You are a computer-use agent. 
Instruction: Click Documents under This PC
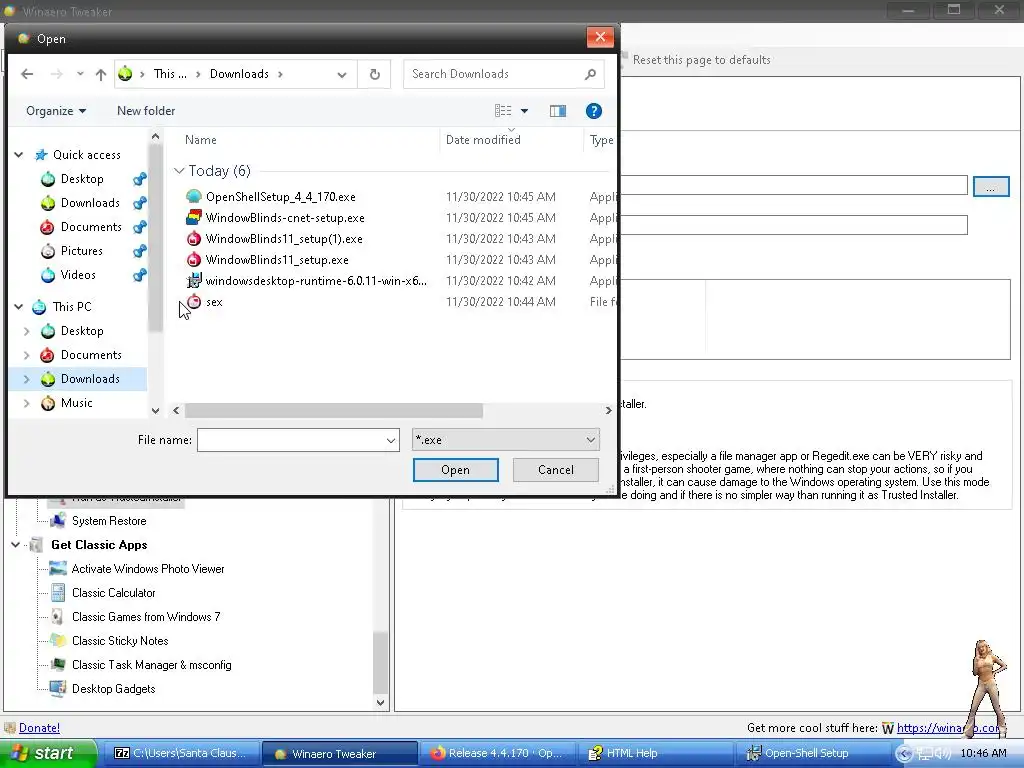pyautogui.click(x=91, y=355)
